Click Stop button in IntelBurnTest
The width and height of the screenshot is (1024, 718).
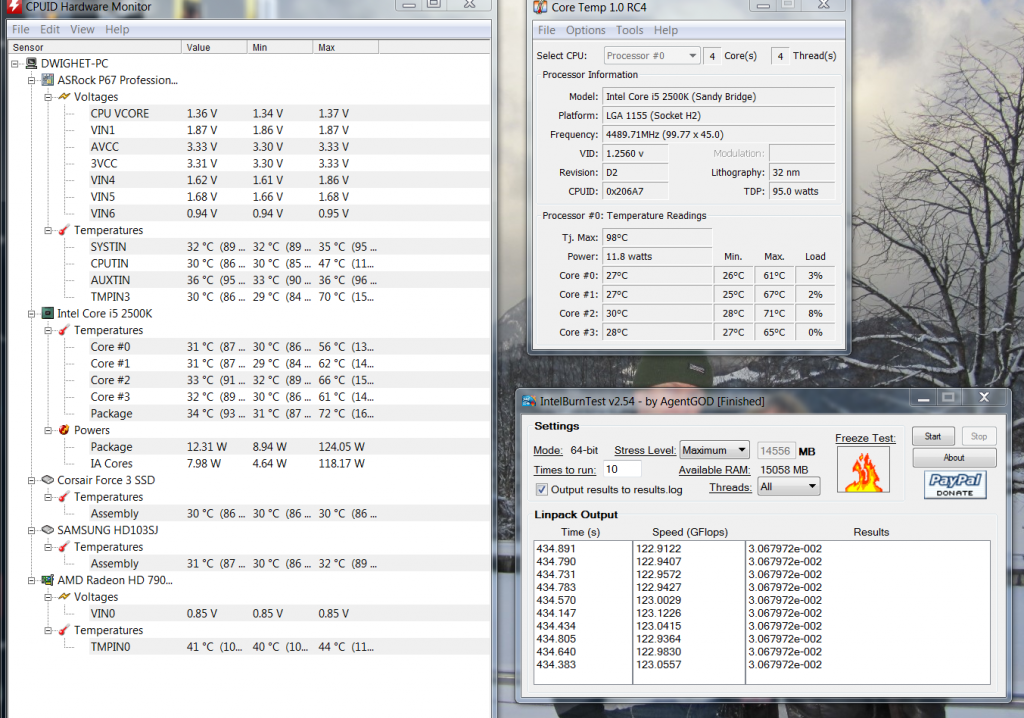coord(978,436)
